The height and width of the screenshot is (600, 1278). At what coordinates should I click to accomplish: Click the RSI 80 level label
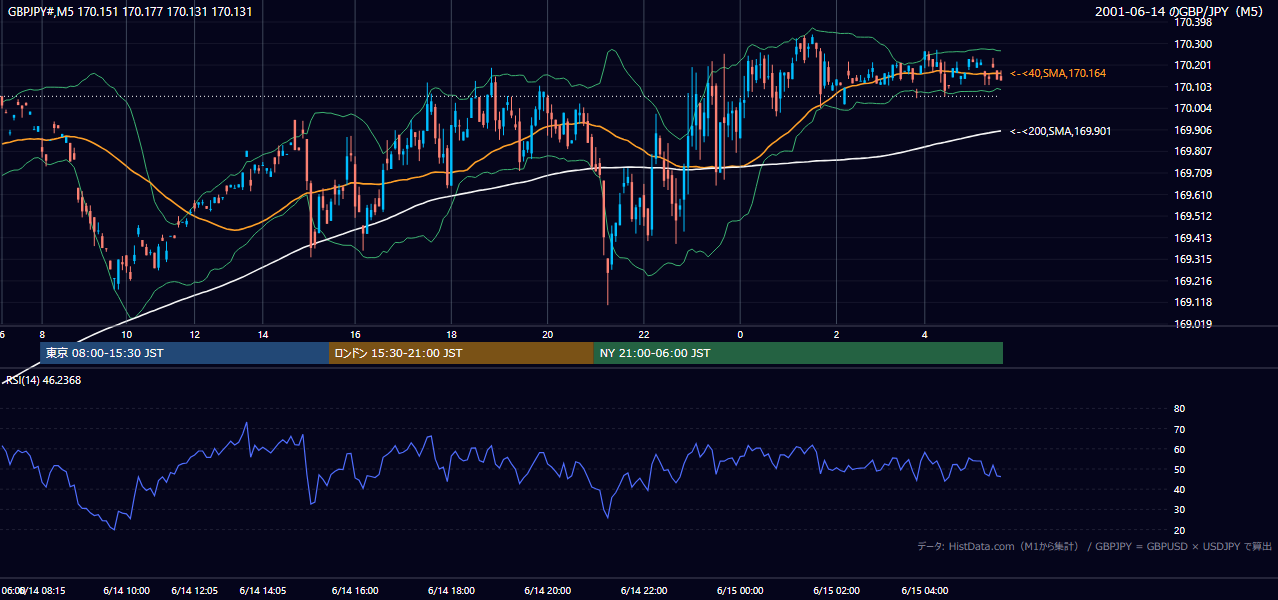(x=1179, y=409)
